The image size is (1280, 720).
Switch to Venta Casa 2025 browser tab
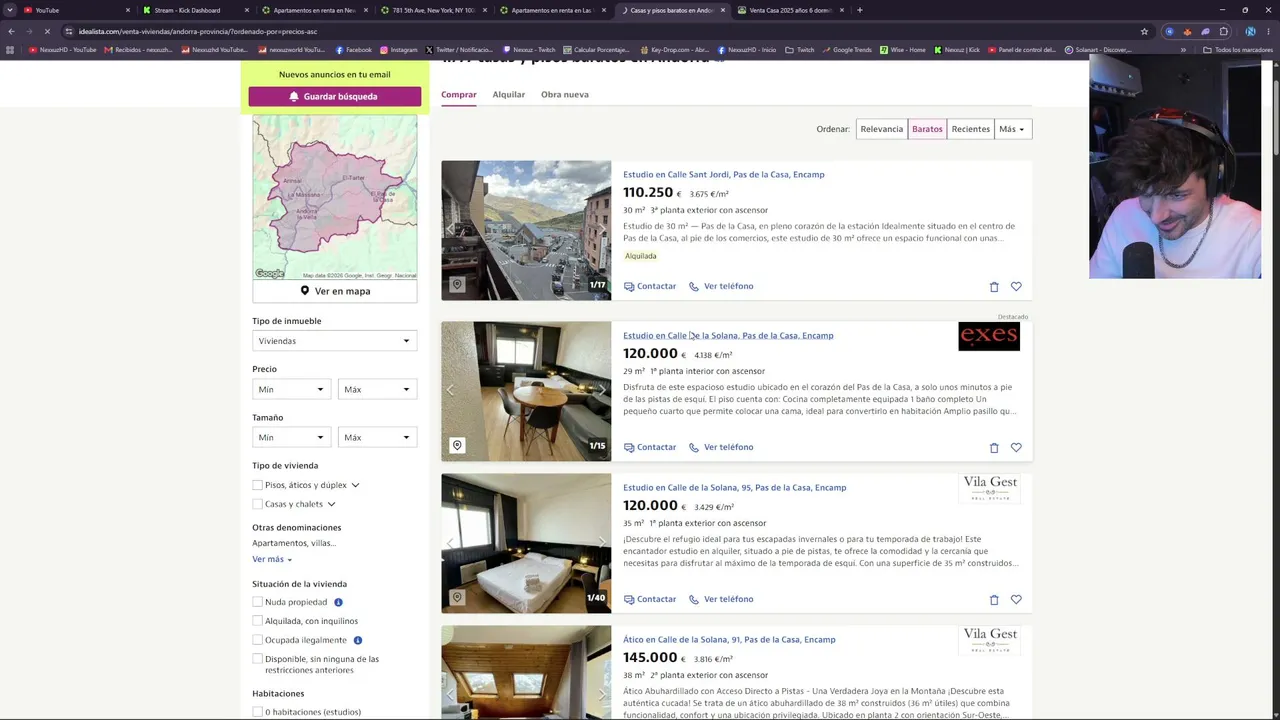790,10
